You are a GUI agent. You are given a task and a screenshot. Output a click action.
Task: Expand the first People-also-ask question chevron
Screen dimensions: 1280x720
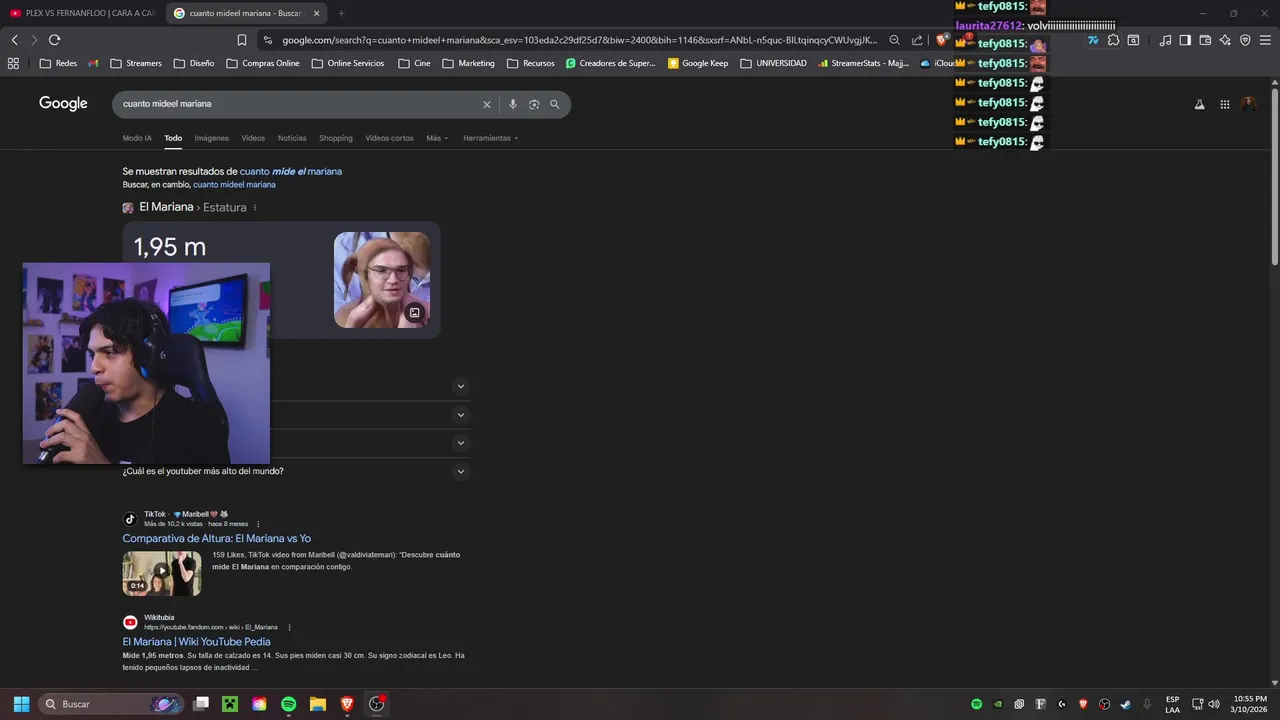(x=461, y=386)
